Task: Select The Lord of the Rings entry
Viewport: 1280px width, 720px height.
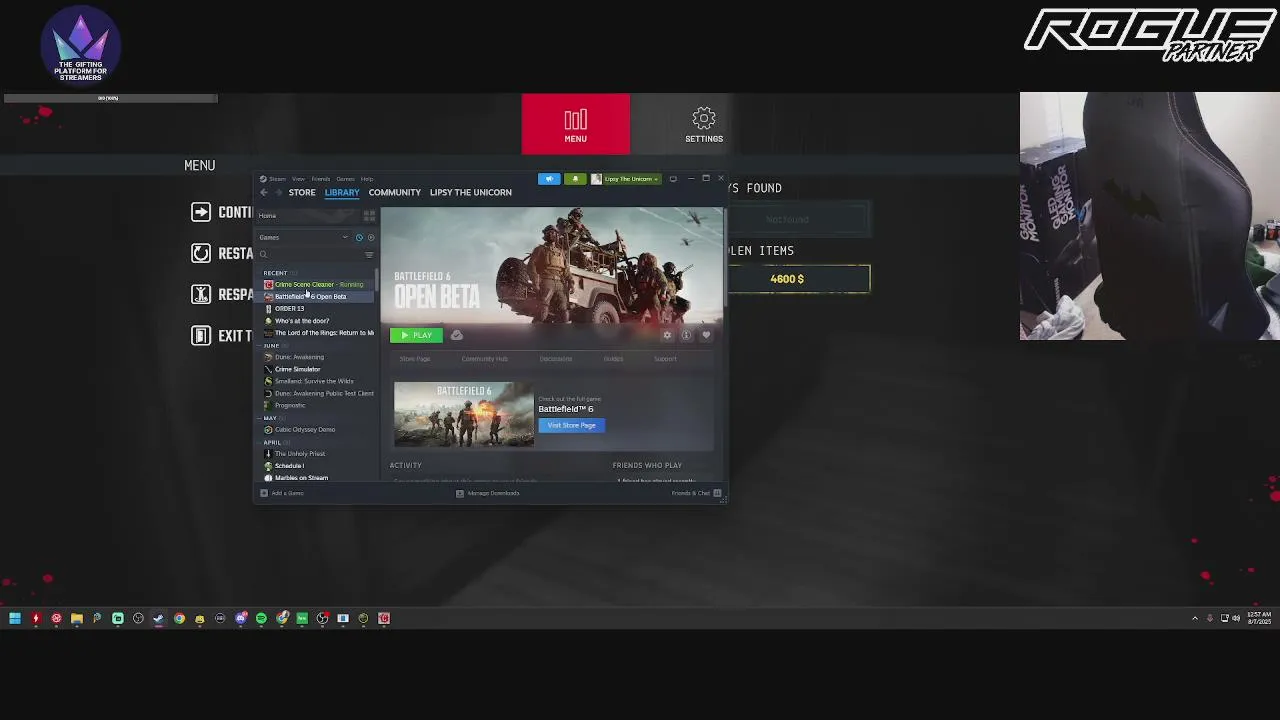Action: pos(318,333)
